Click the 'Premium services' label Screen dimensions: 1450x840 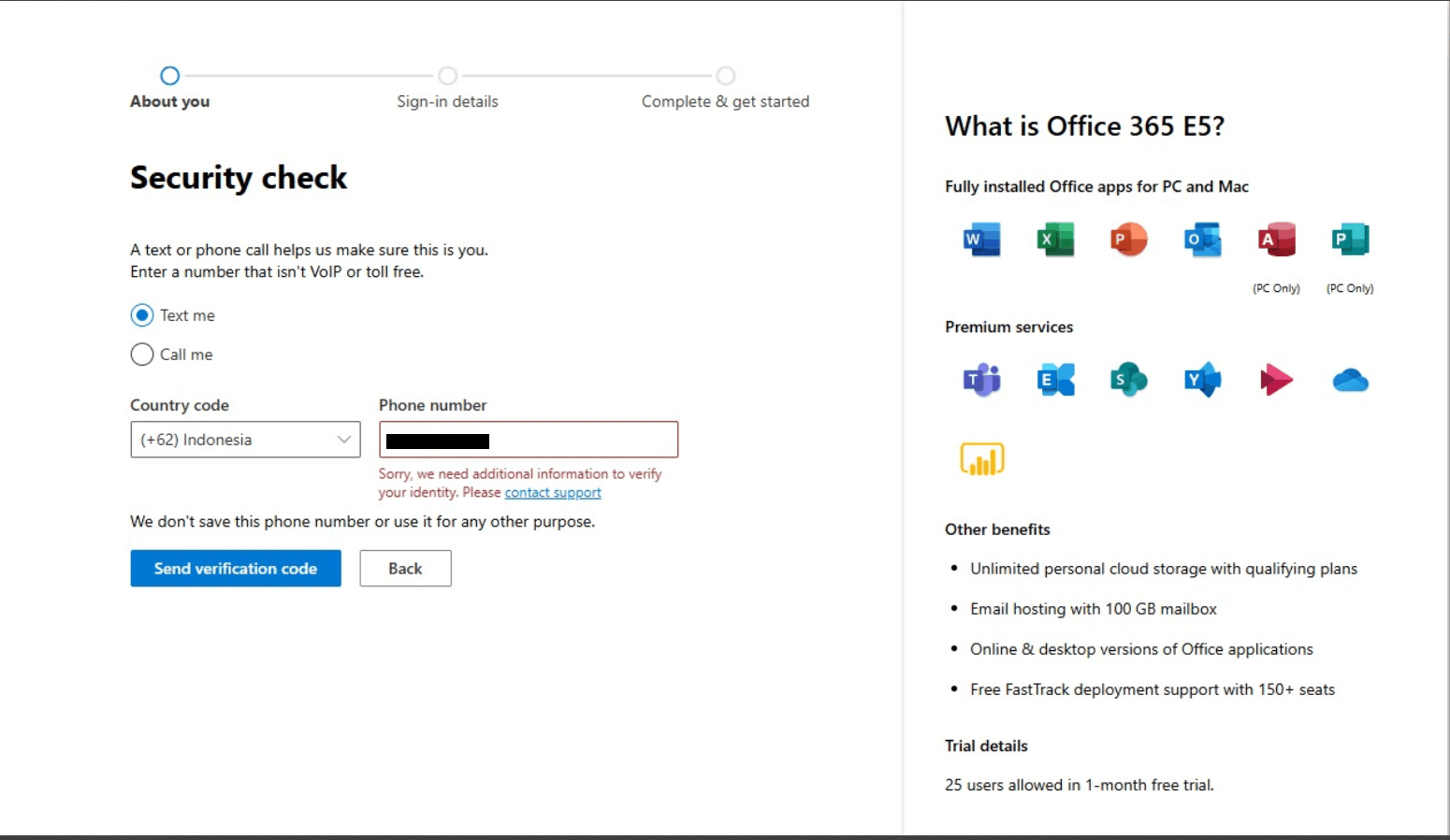click(x=1008, y=327)
